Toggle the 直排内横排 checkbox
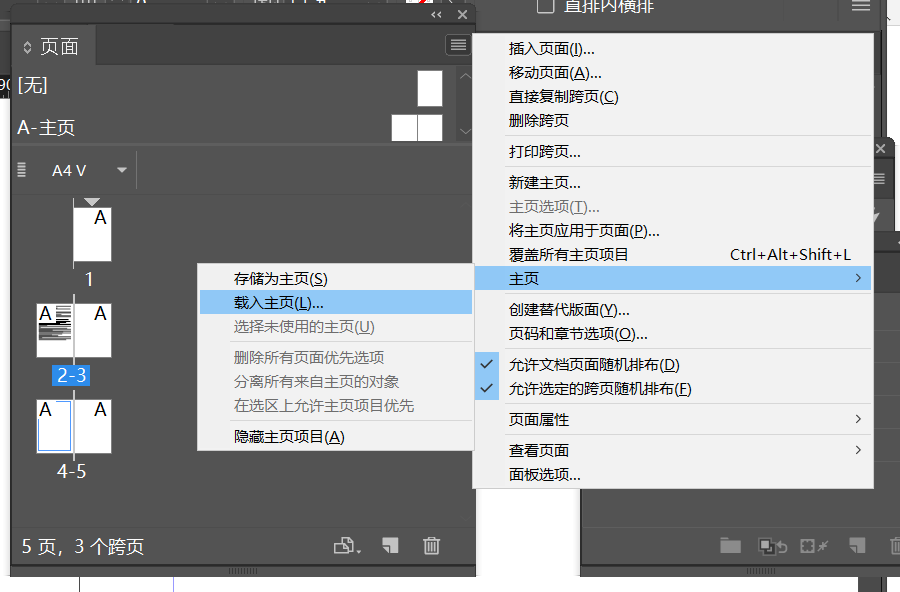Viewport: 900px width, 592px height. [545, 7]
